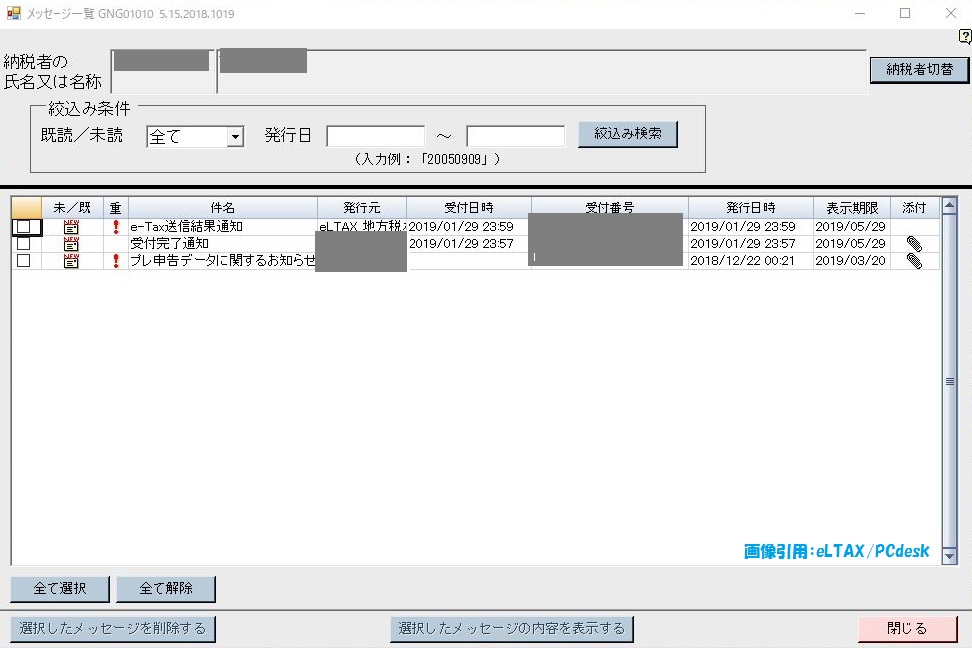Click the select-all corner header cell

point(27,208)
